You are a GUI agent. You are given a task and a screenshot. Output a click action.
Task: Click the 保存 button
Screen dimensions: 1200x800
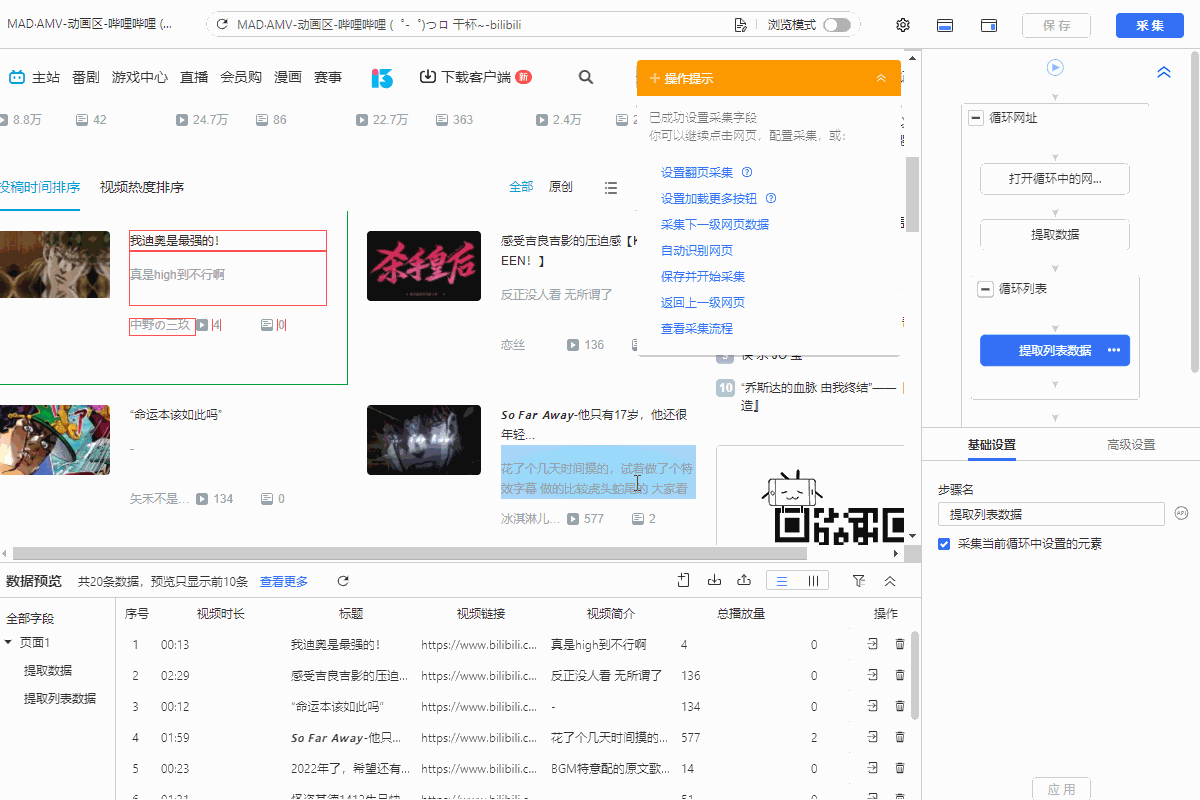tap(1056, 26)
